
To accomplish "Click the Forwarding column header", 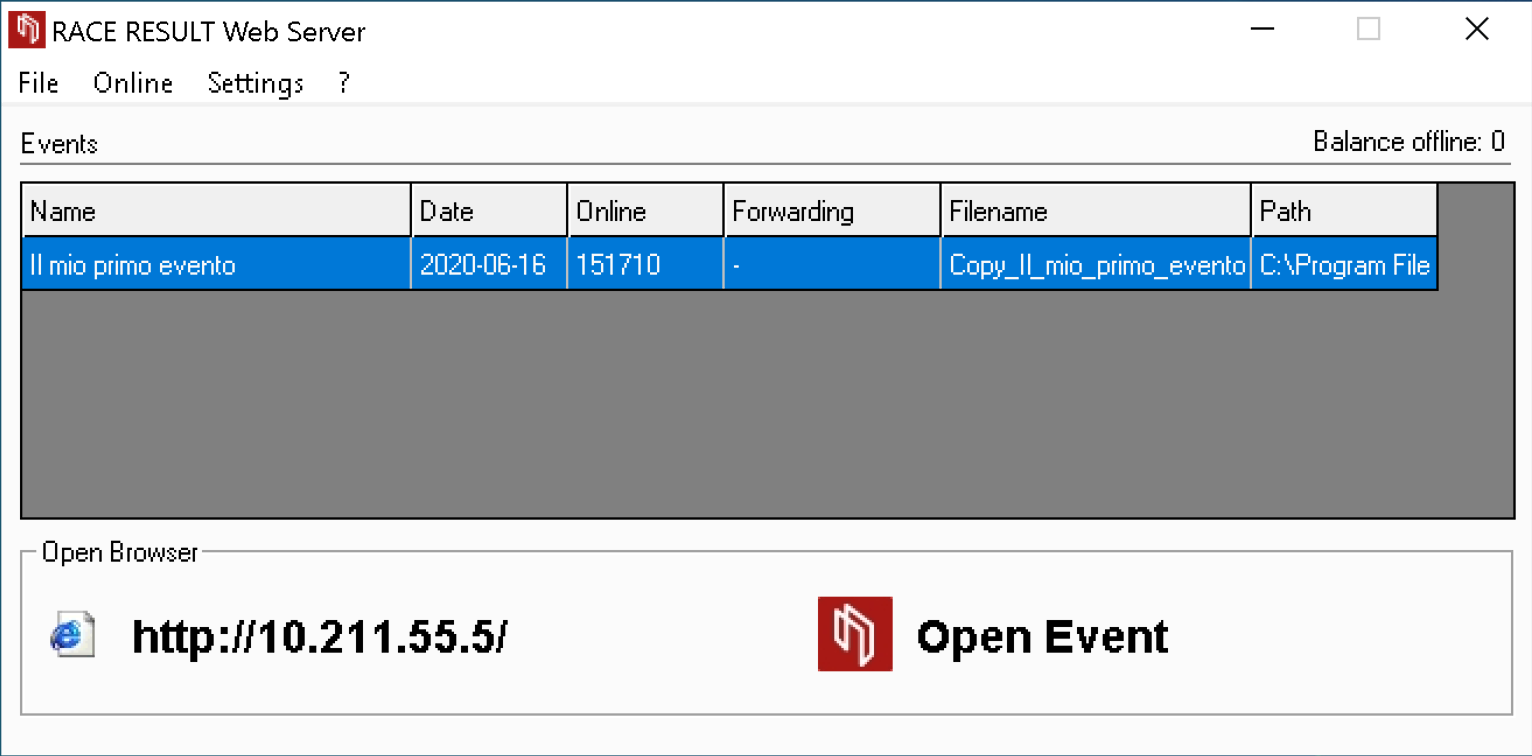I will point(832,210).
